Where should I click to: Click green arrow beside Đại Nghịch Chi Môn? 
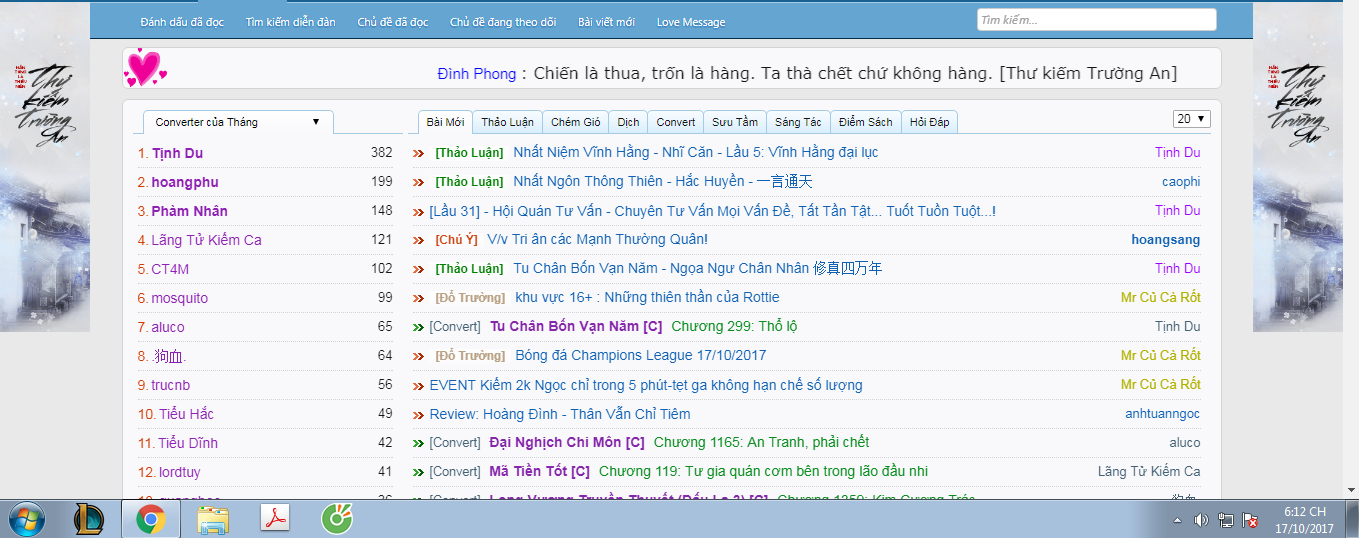click(x=419, y=443)
